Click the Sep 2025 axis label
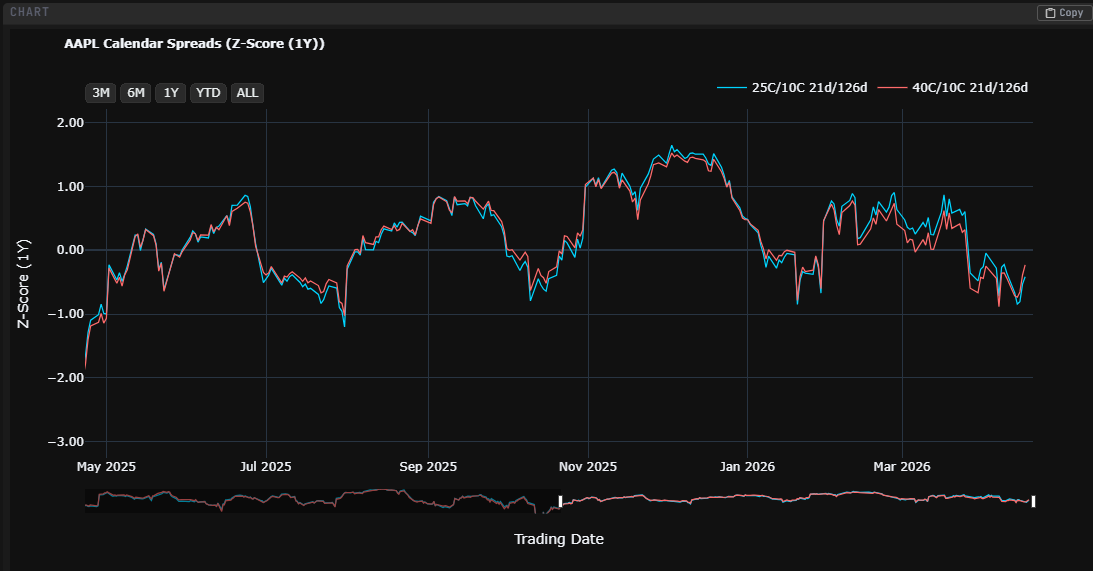 pos(428,466)
